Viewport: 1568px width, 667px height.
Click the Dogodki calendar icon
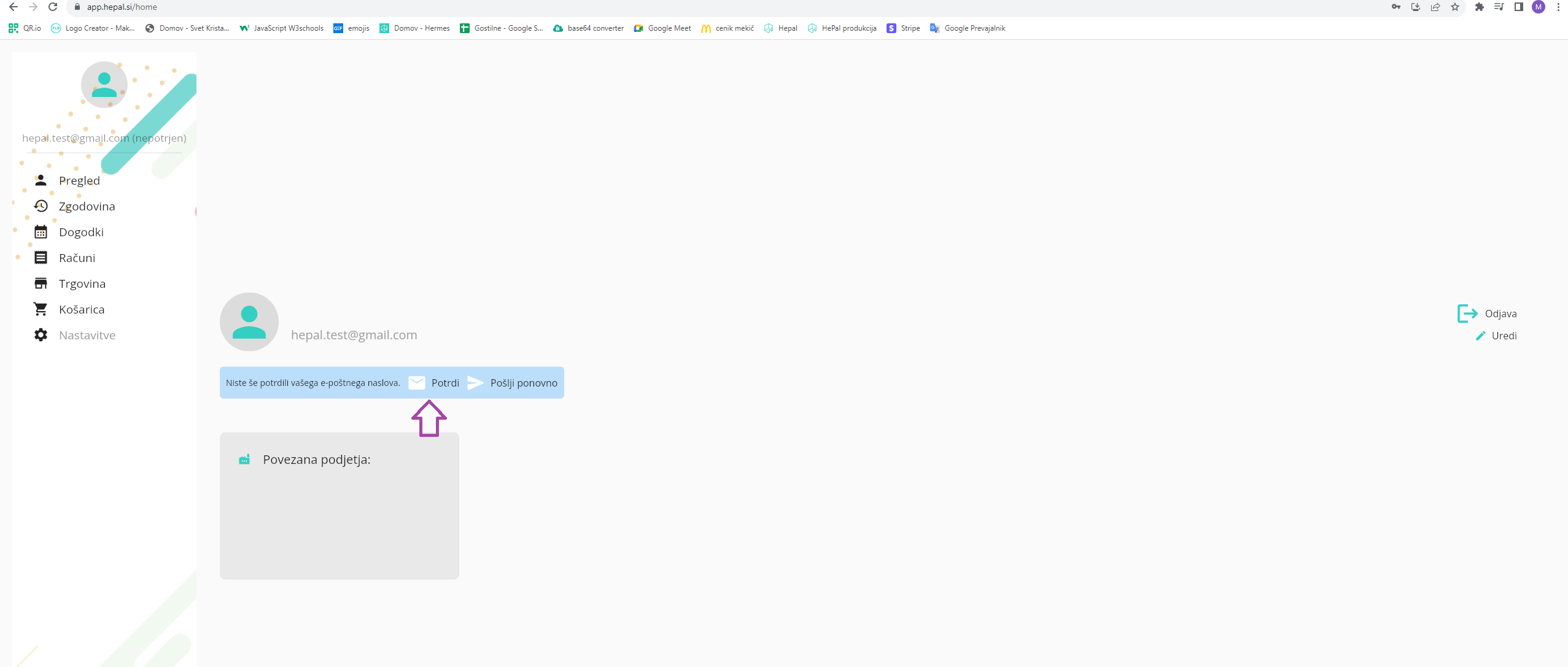[x=41, y=232]
